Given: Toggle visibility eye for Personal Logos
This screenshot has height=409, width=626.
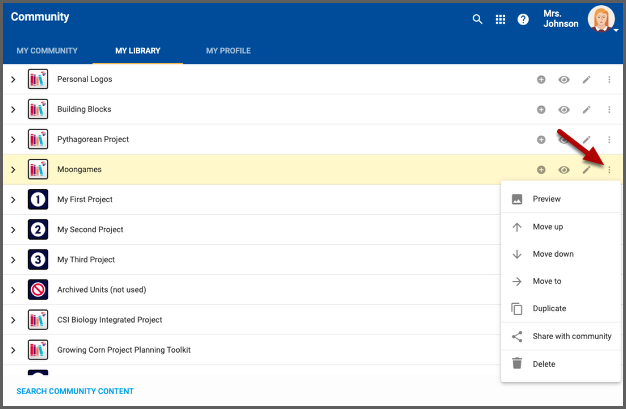Looking at the screenshot, I should 564,79.
